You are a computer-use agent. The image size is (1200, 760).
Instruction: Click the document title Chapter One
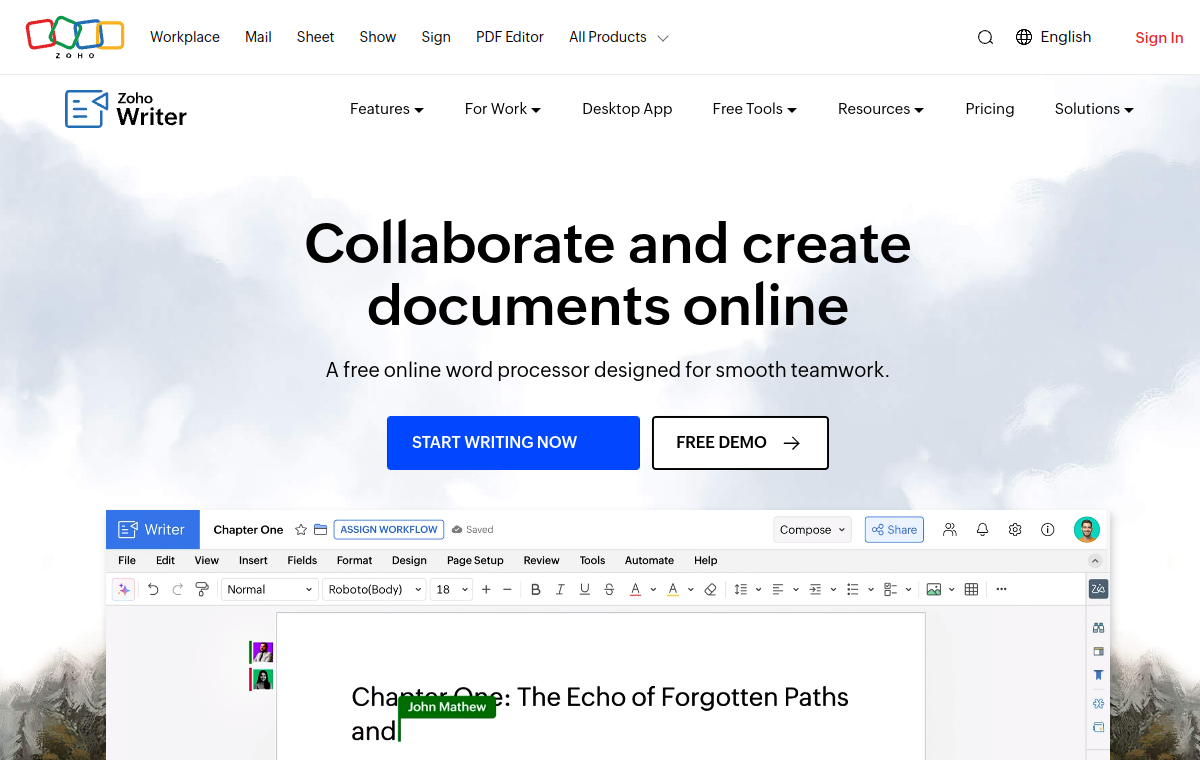(x=248, y=530)
